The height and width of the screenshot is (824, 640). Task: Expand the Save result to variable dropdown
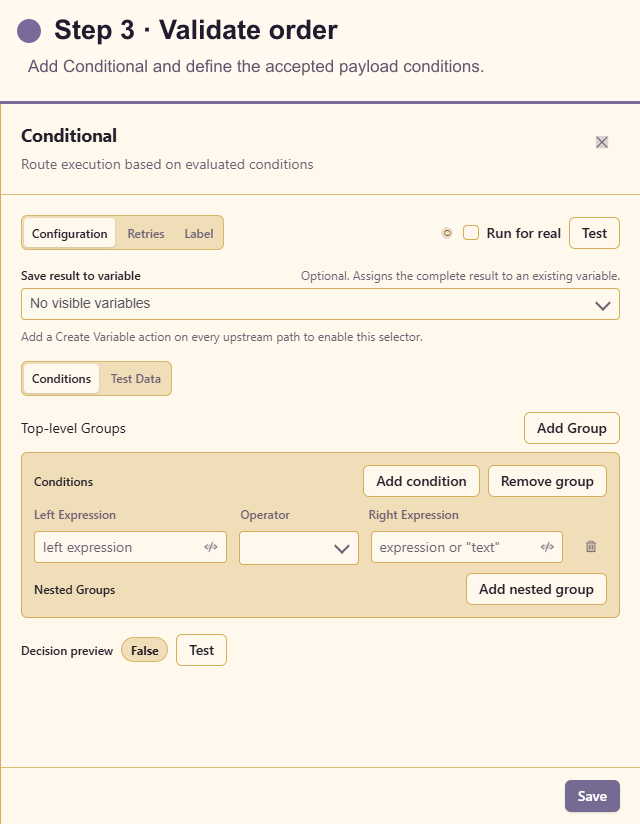click(x=320, y=304)
